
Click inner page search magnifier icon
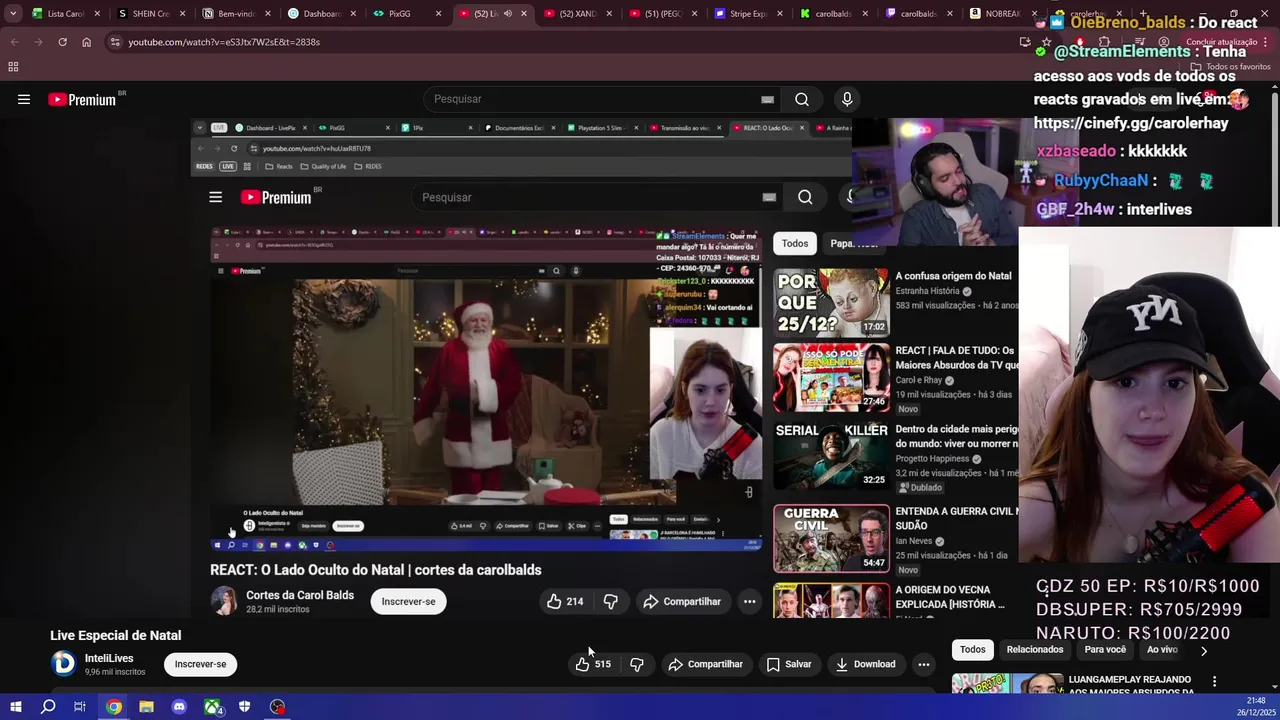805,197
